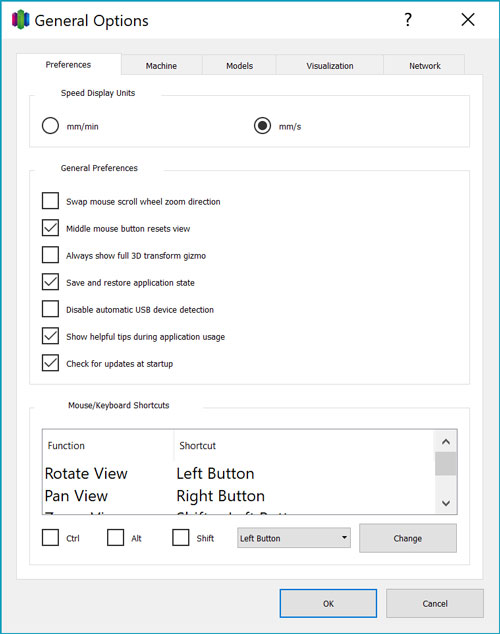Enable Always show full 3D transform gizmo

(x=50, y=255)
